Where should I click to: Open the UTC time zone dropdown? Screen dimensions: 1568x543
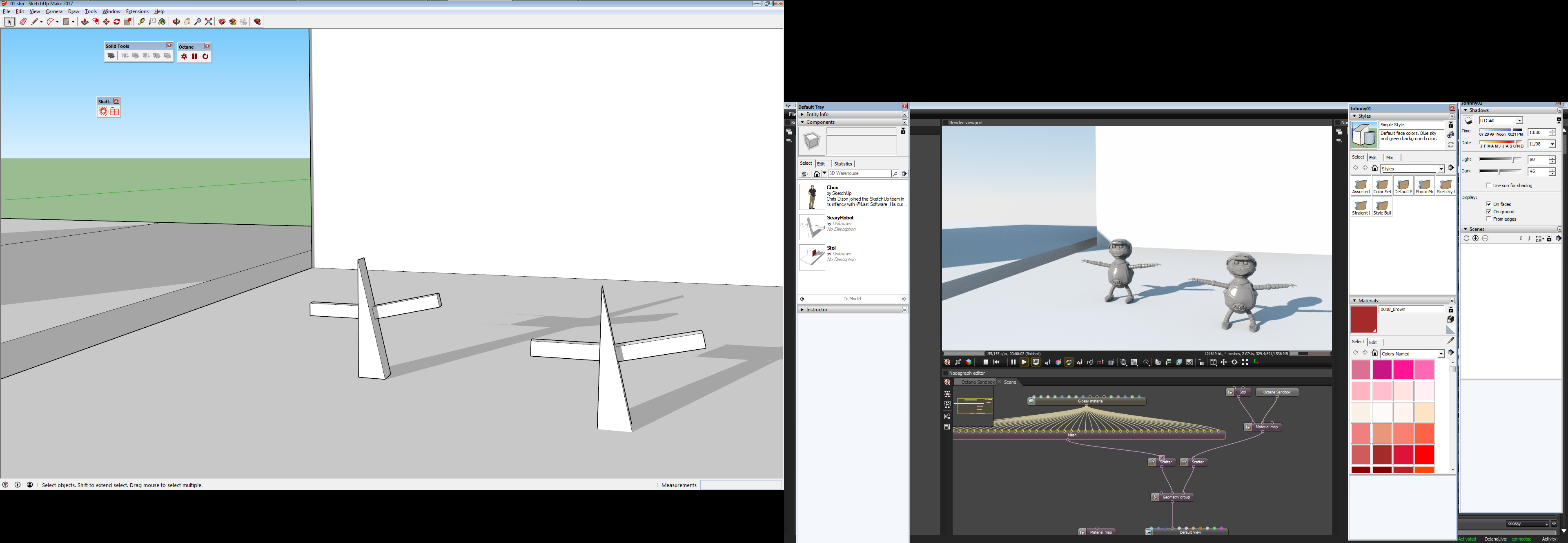[1519, 121]
